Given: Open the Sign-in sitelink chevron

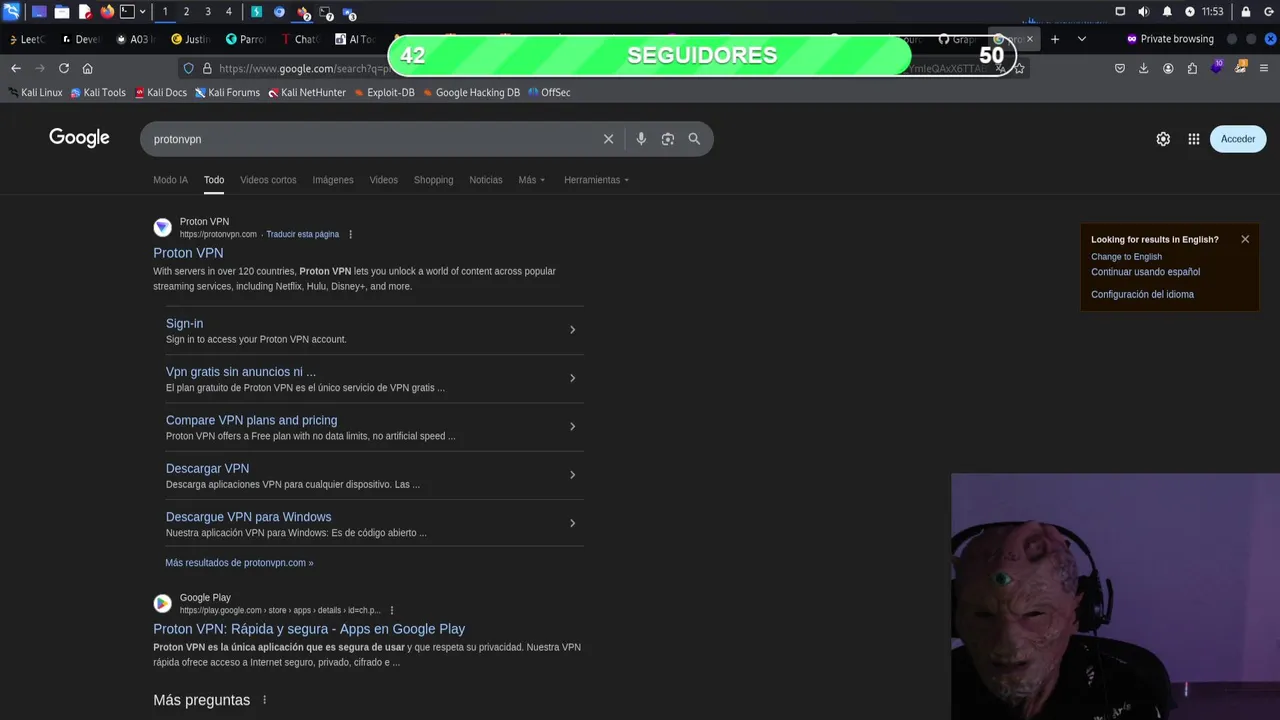Looking at the screenshot, I should [x=572, y=330].
